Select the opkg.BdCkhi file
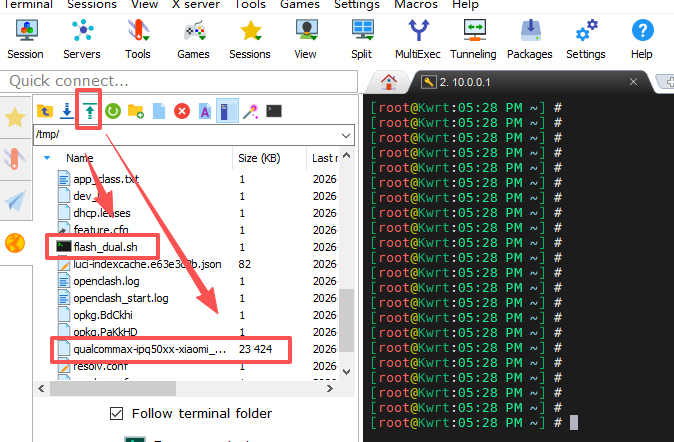The image size is (674, 442). point(103,315)
